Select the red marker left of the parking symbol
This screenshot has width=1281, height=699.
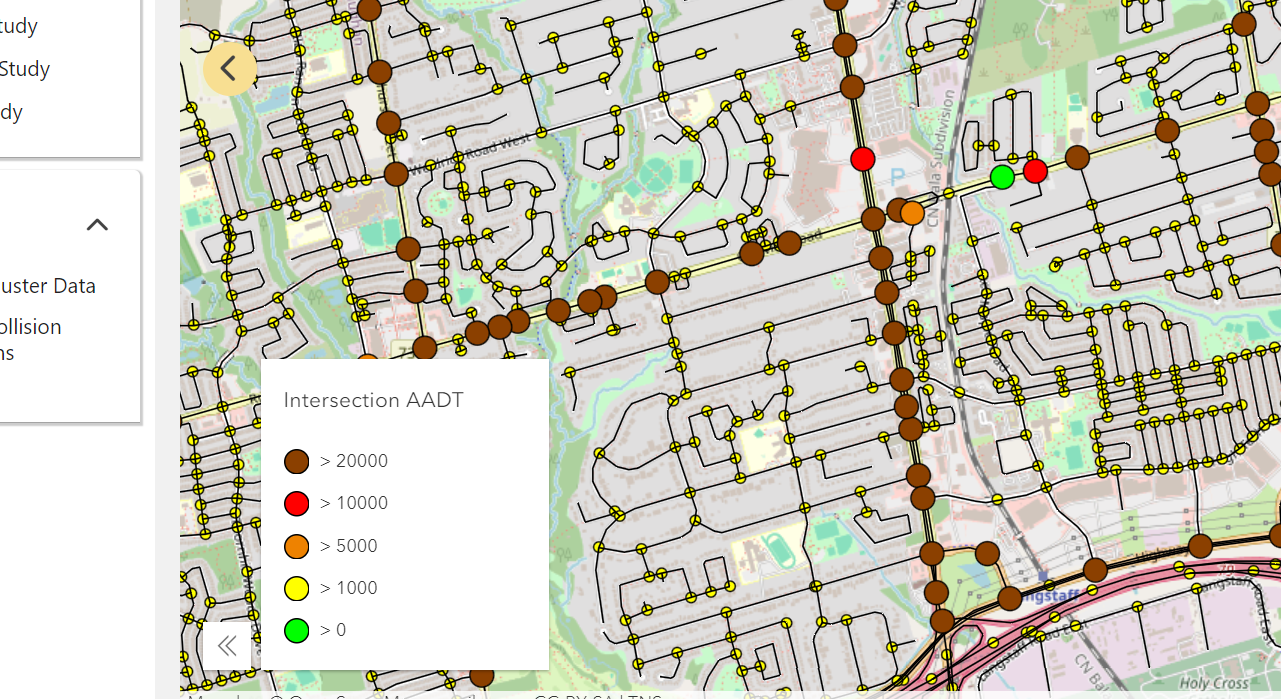[862, 158]
